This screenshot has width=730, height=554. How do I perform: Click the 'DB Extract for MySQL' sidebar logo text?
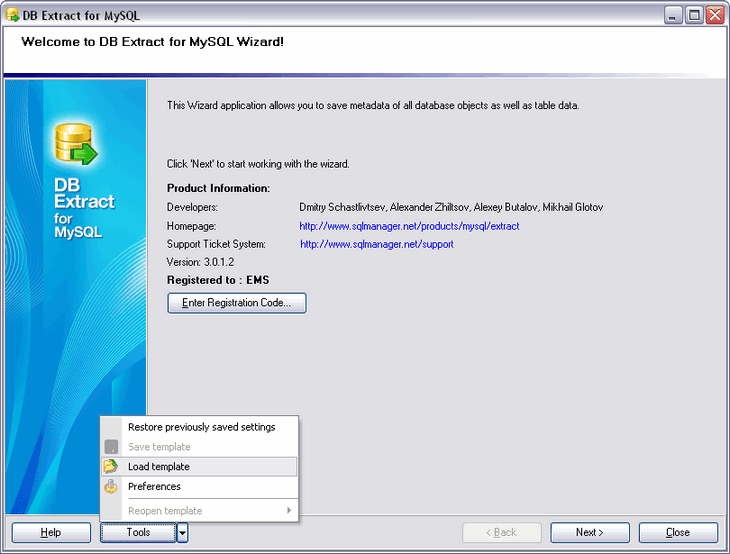tap(84, 208)
